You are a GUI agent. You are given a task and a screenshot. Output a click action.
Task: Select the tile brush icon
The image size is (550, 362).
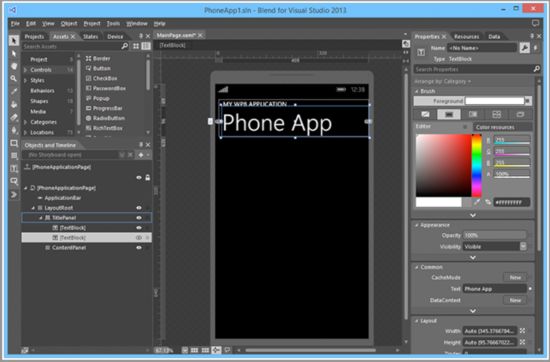click(497, 114)
